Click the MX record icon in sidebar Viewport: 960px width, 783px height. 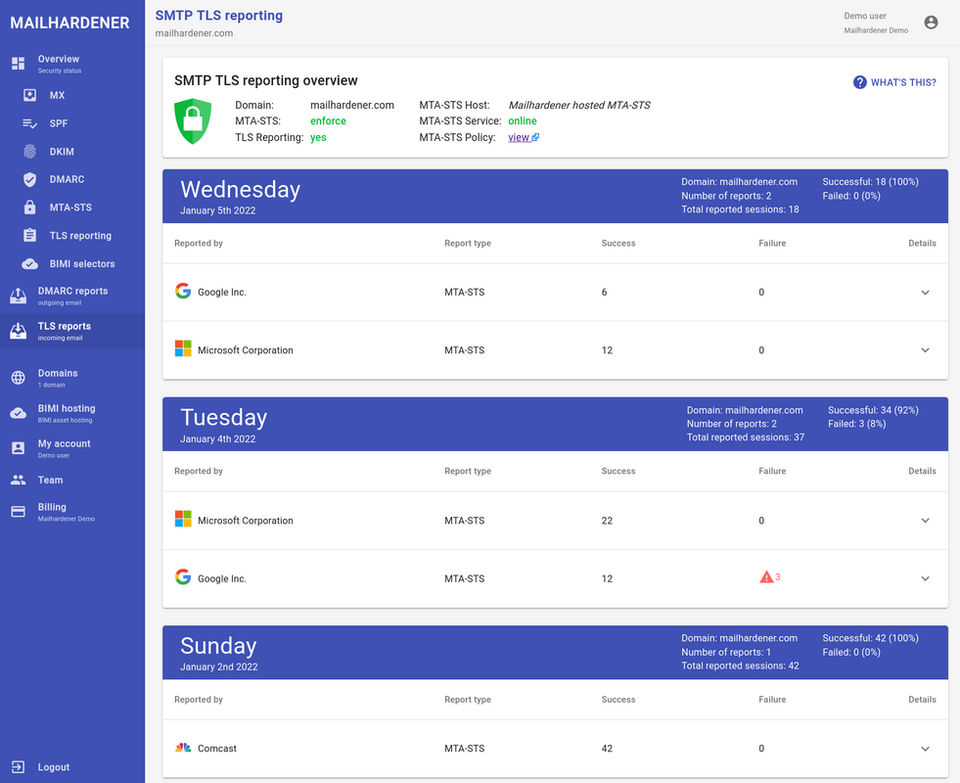[29, 95]
